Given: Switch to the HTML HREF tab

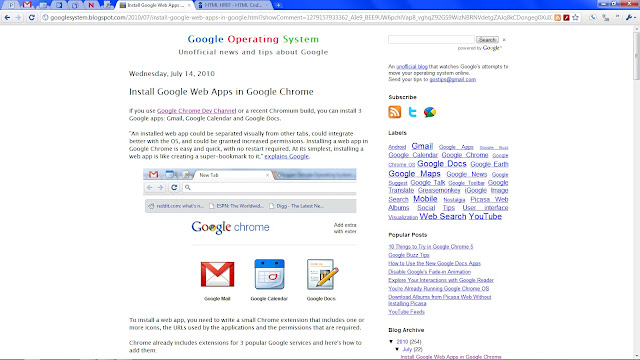Looking at the screenshot, I should coord(233,5).
